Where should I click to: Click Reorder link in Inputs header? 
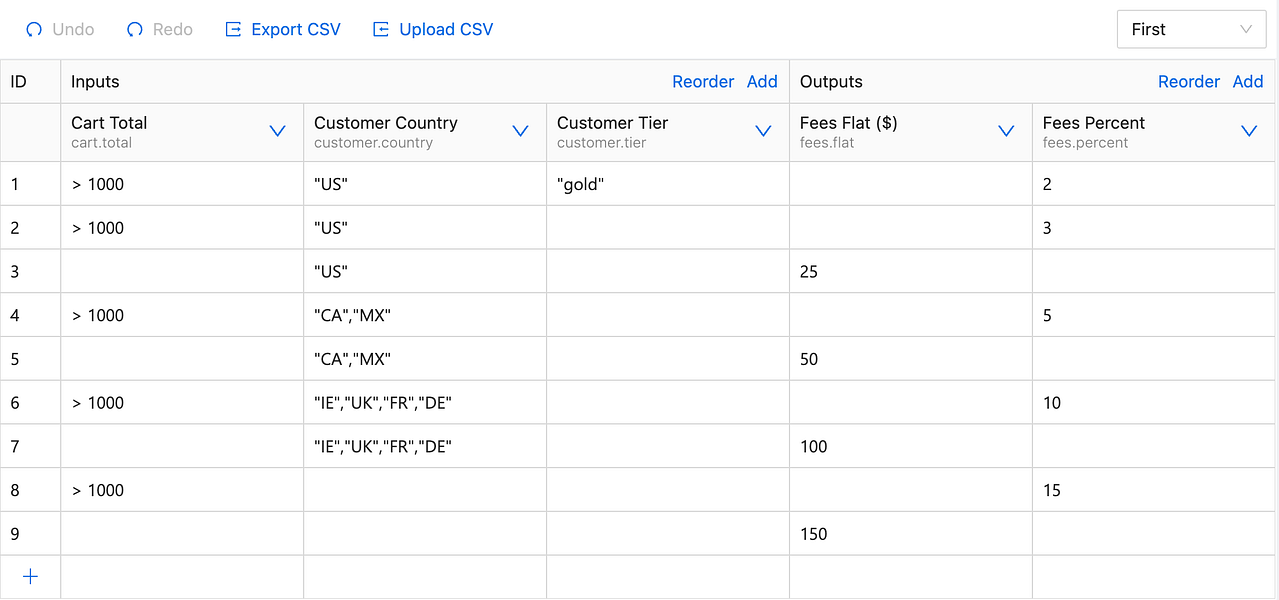[x=703, y=82]
